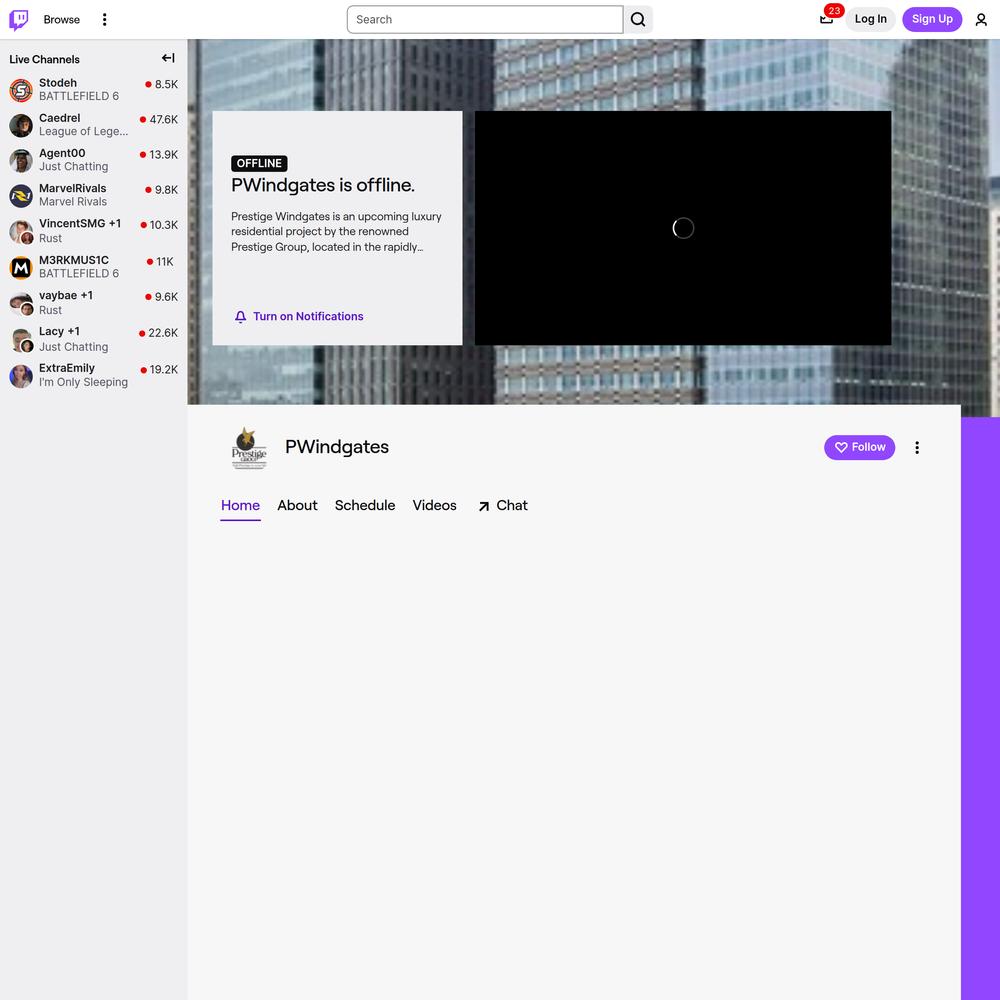Click the pop-out arrow icon beside Chat
The width and height of the screenshot is (1000, 1000).
click(484, 506)
